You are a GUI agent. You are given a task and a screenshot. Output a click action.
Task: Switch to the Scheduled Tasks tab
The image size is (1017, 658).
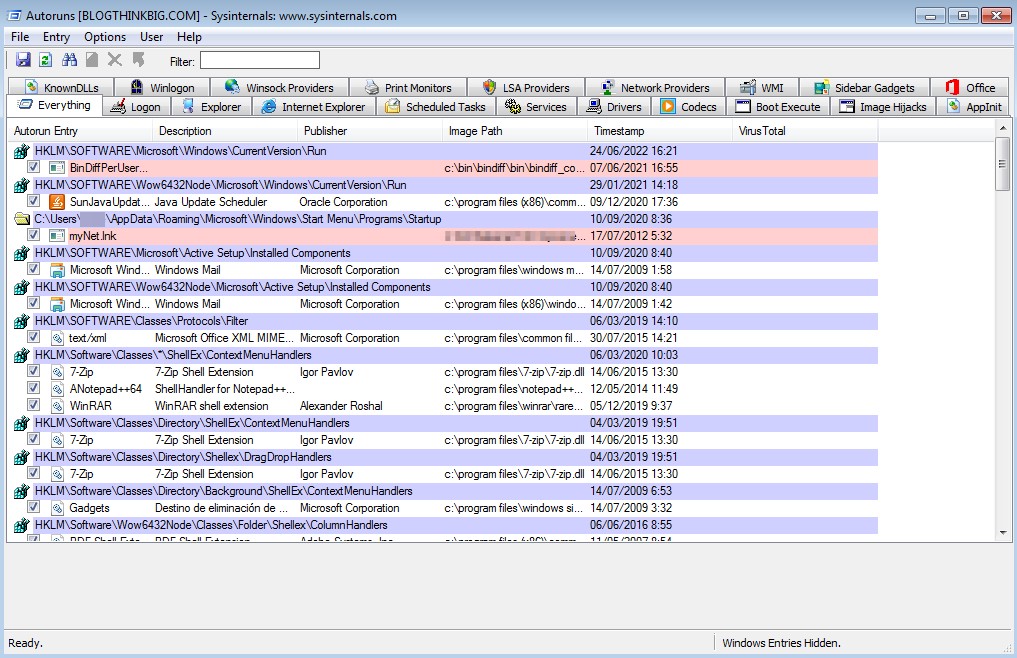[x=435, y=107]
